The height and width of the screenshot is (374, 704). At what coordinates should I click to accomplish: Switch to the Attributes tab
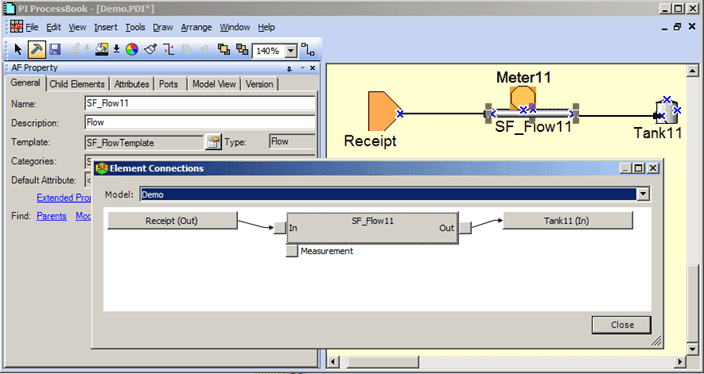coord(132,84)
